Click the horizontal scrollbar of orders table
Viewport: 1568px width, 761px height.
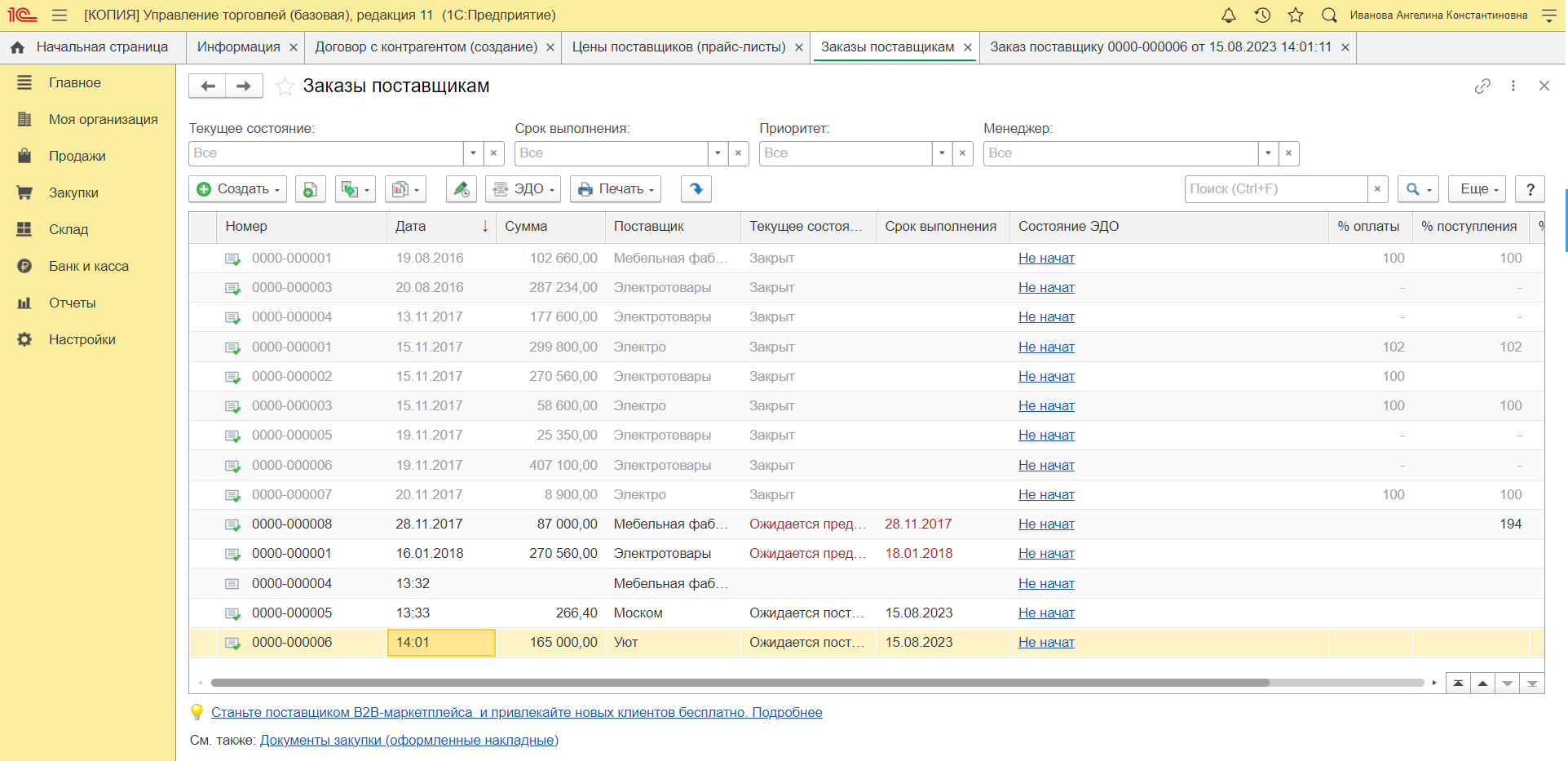pyautogui.click(x=740, y=683)
